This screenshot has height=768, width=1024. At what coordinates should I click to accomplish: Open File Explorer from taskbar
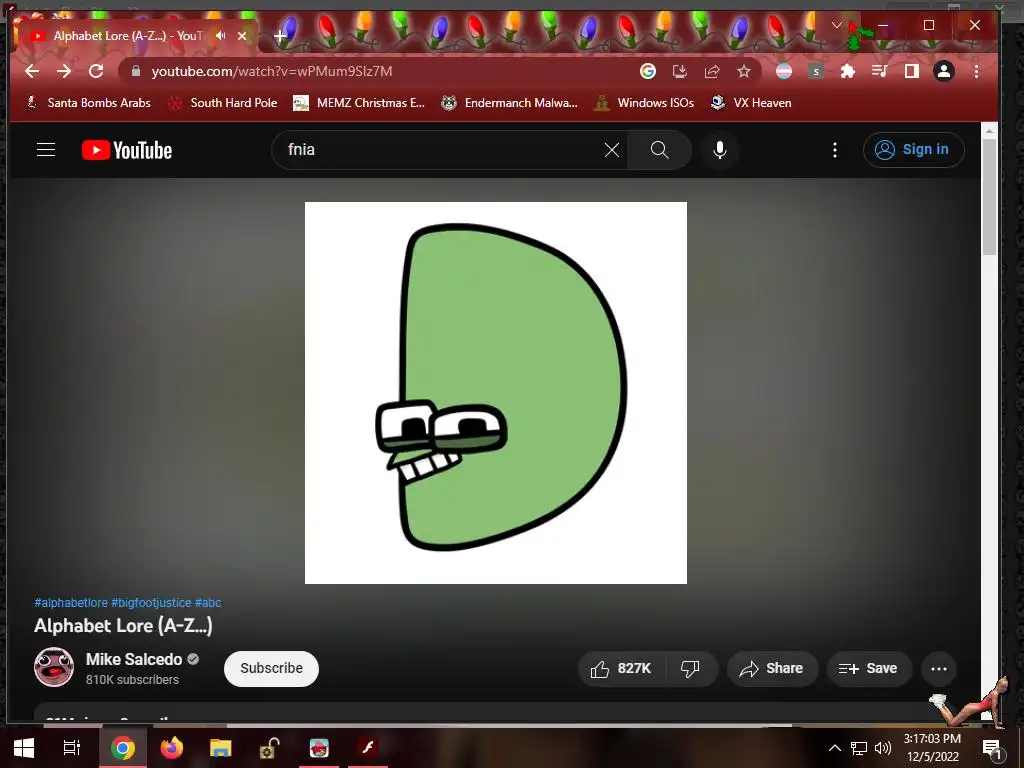pos(221,748)
